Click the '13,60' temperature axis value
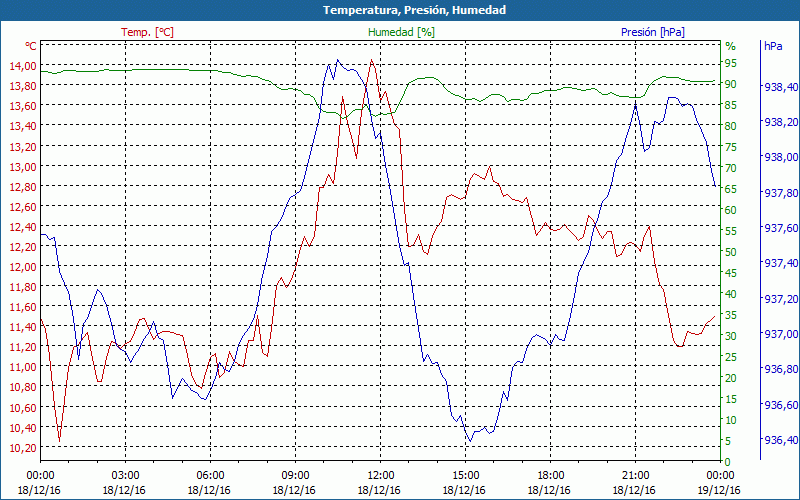The width and height of the screenshot is (800, 500). tap(22, 106)
